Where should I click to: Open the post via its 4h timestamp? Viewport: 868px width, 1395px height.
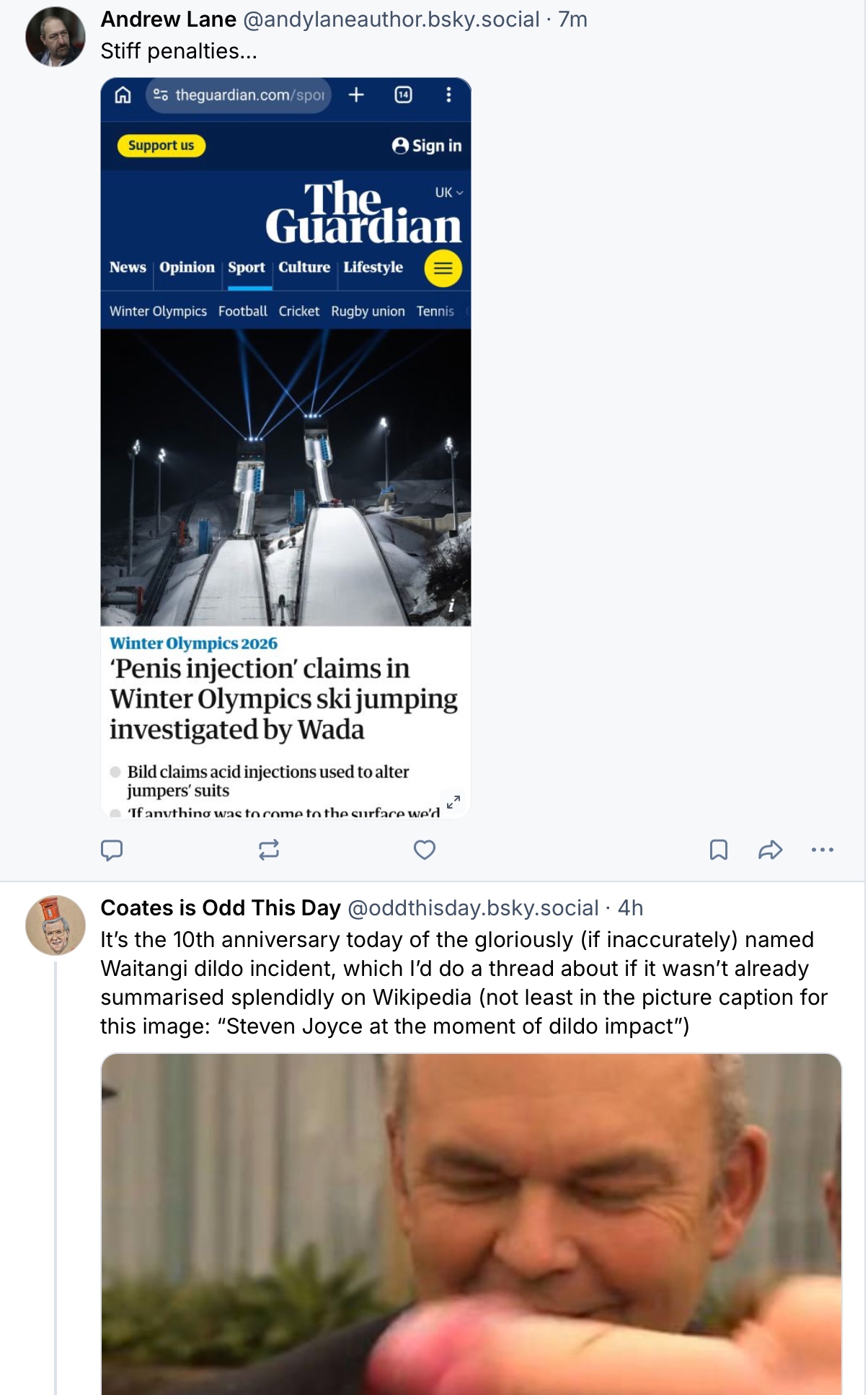coord(631,908)
